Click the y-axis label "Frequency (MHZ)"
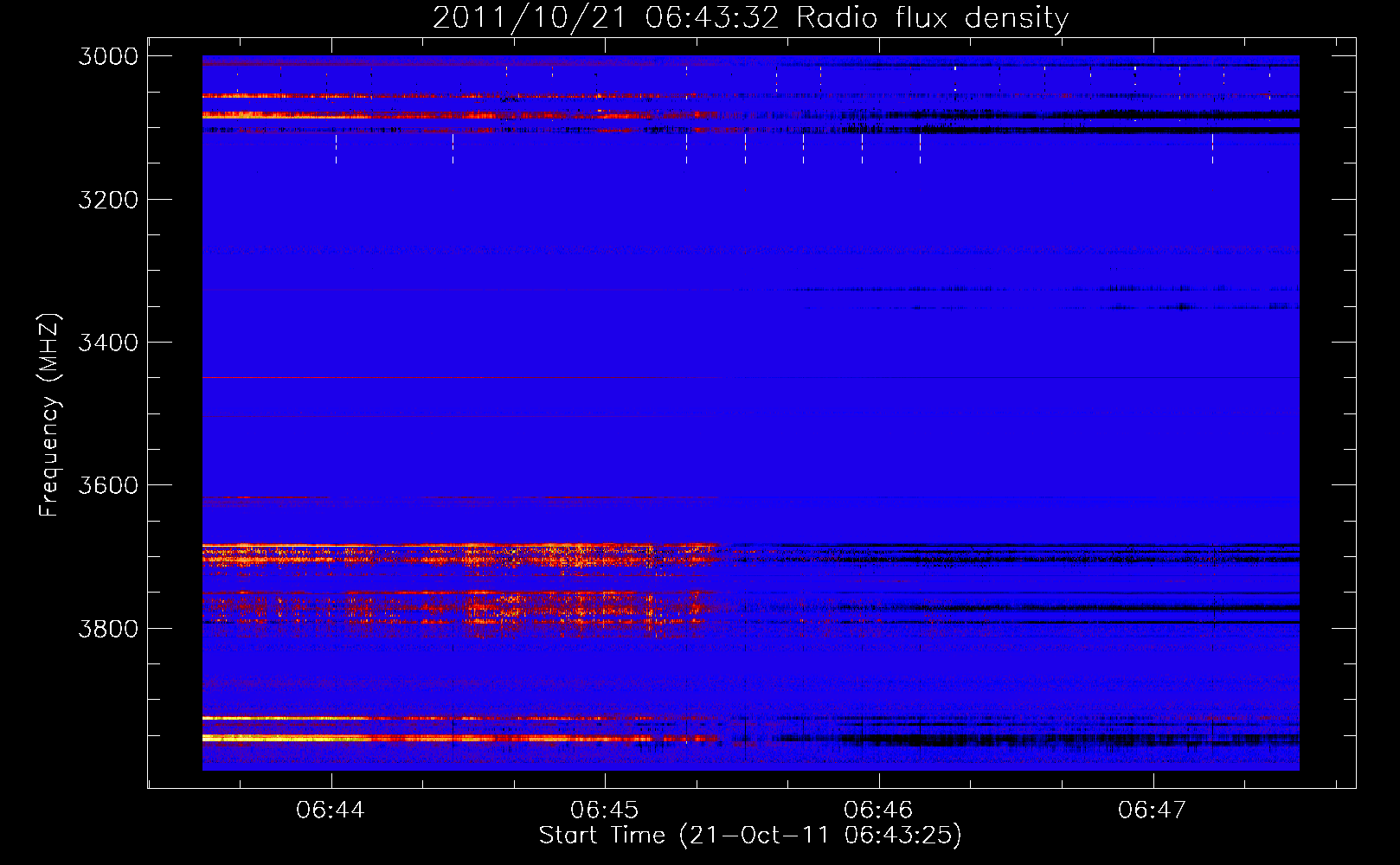Image resolution: width=1400 pixels, height=865 pixels. (50, 415)
